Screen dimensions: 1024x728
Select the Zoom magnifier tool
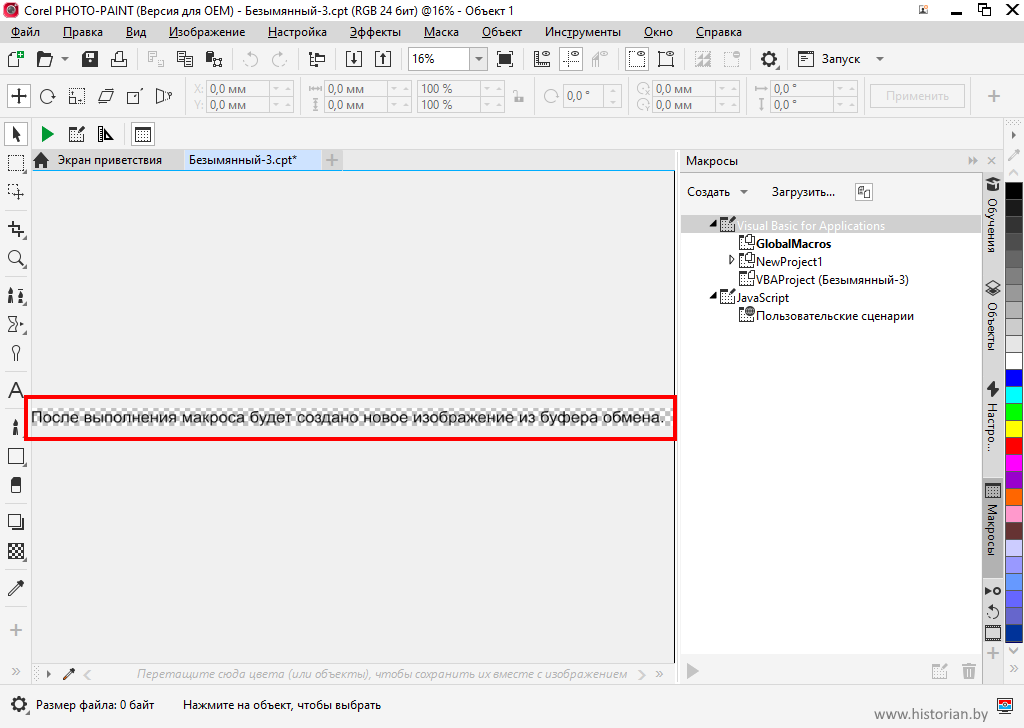(16, 259)
